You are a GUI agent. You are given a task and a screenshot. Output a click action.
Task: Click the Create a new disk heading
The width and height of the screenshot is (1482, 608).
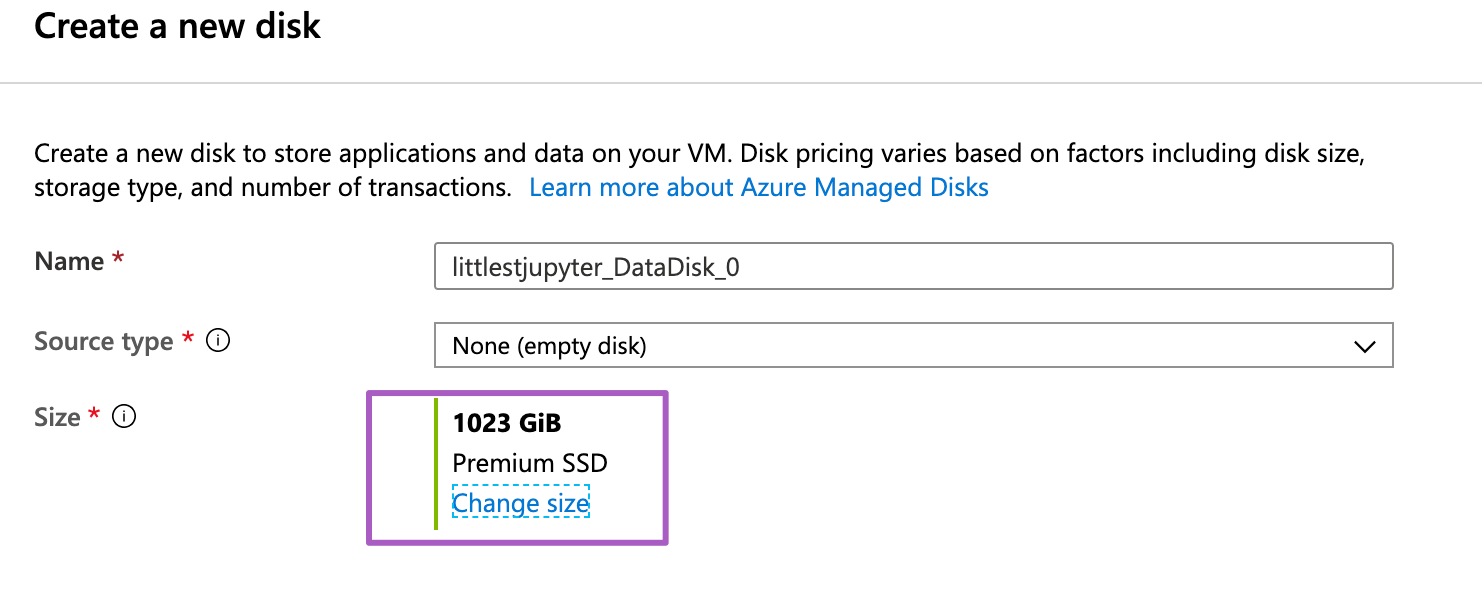[177, 25]
